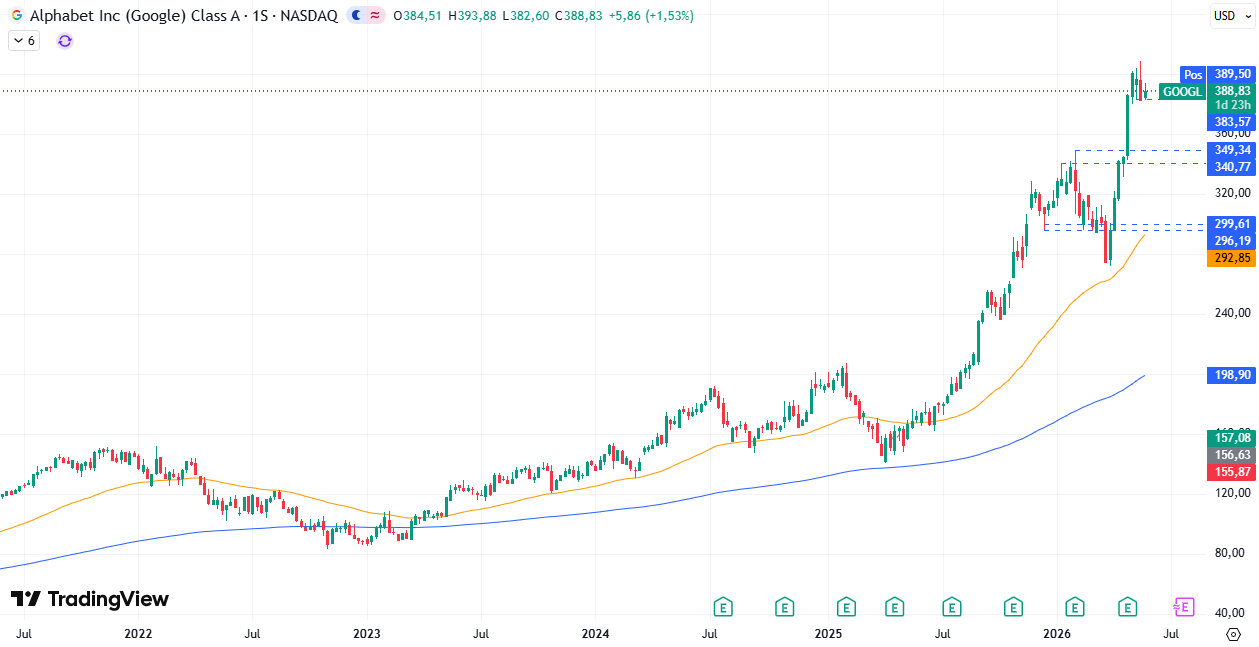Open the earnings marker nearest Jul 2025
The image size is (1259, 647).
pos(952,606)
